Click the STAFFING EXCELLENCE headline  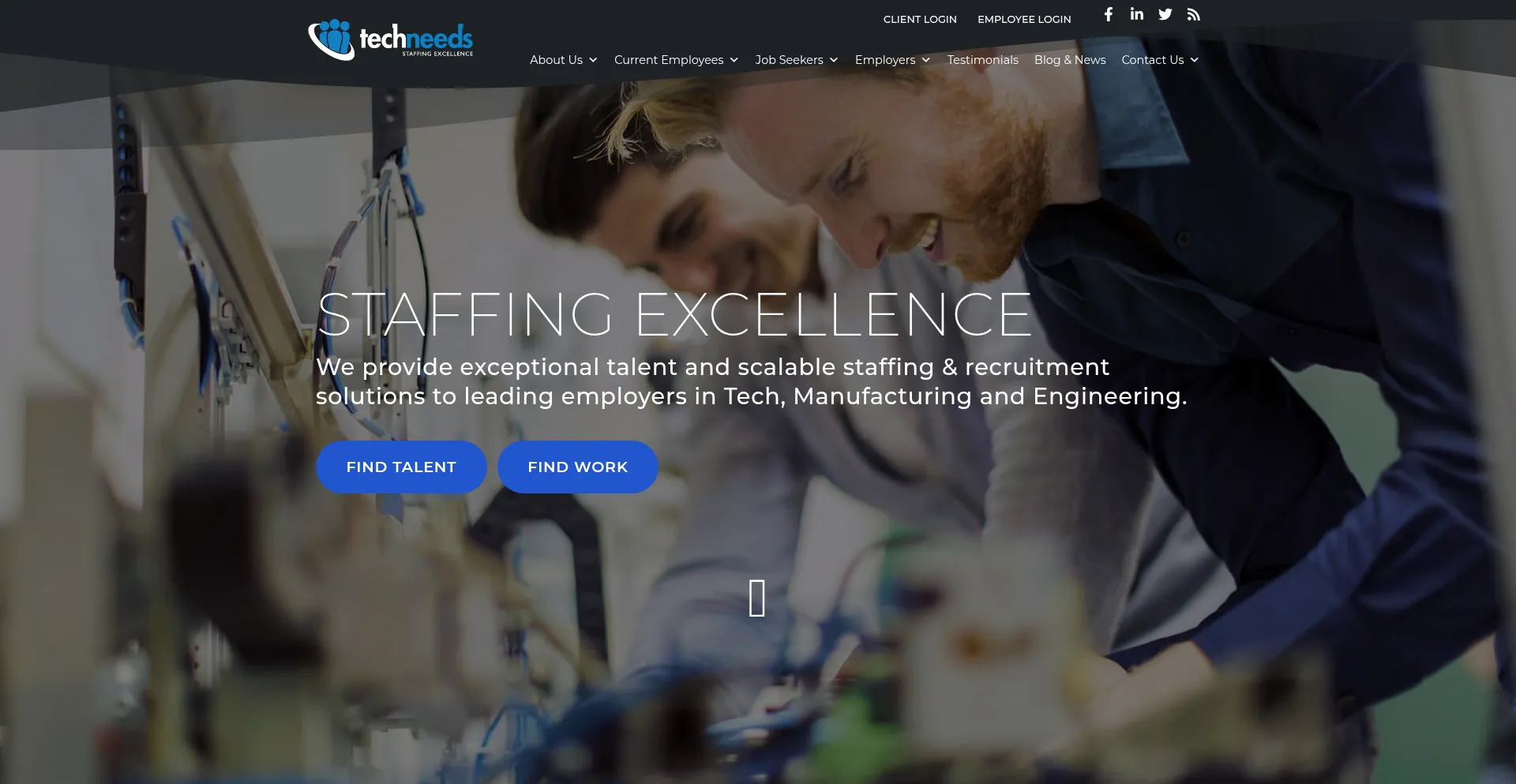(x=674, y=315)
